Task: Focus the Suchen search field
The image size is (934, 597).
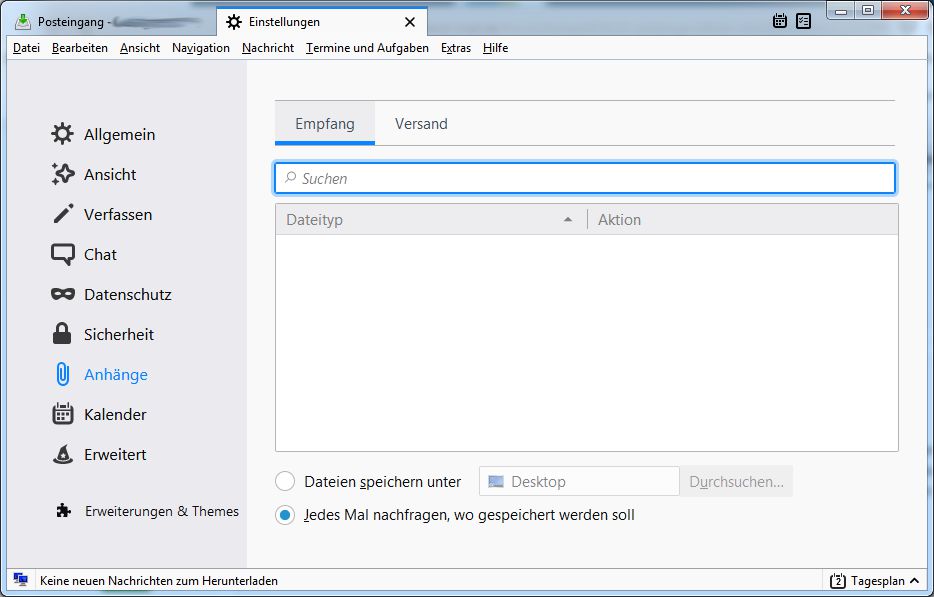Action: 585,178
